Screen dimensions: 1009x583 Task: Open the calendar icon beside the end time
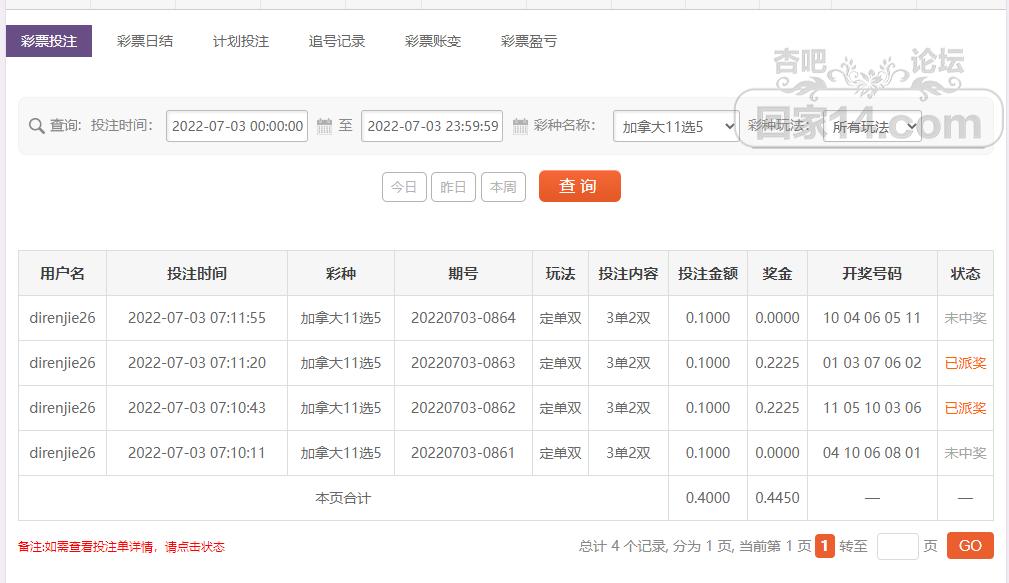pos(518,126)
